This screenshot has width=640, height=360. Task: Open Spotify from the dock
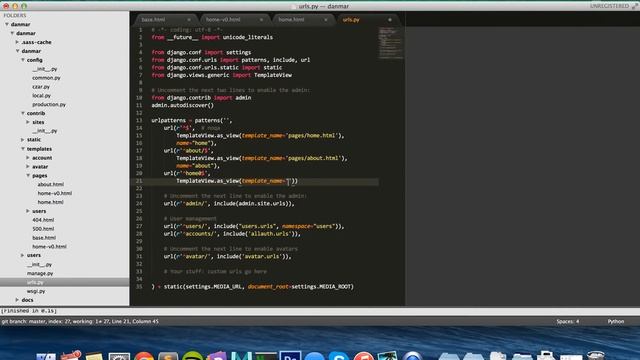pyautogui.click(x=192, y=355)
